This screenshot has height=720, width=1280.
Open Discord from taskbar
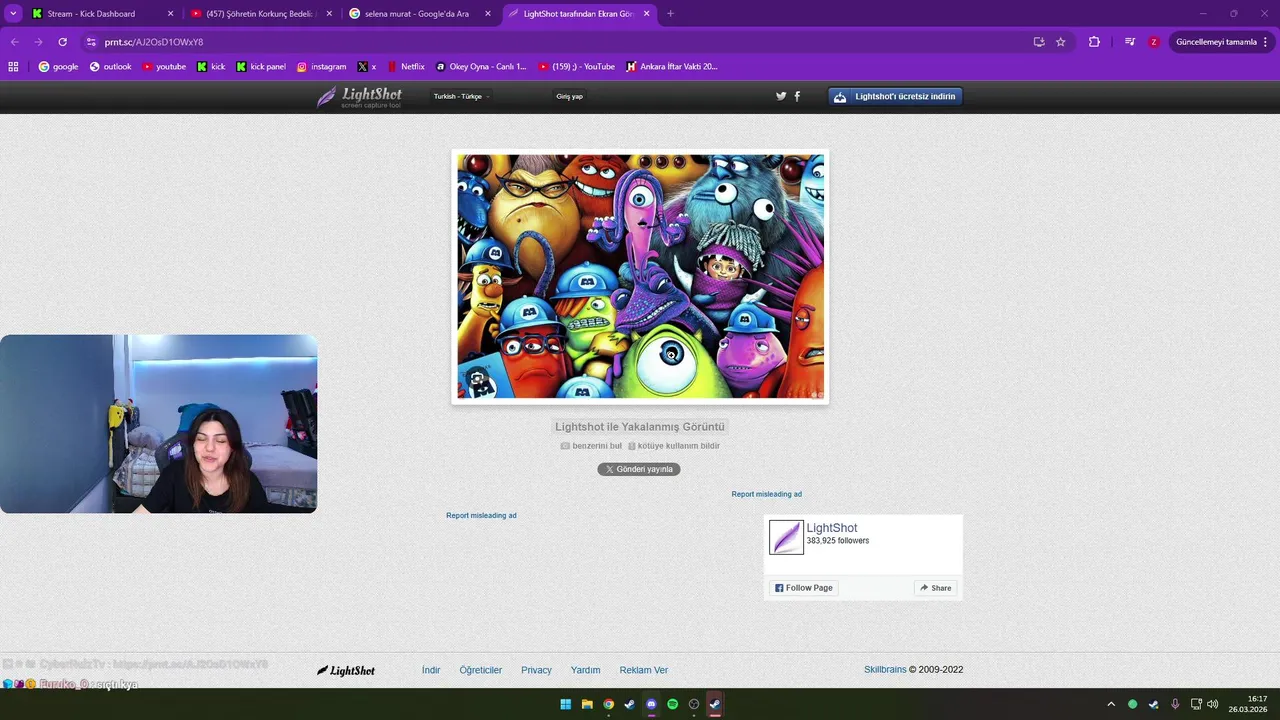coord(651,704)
